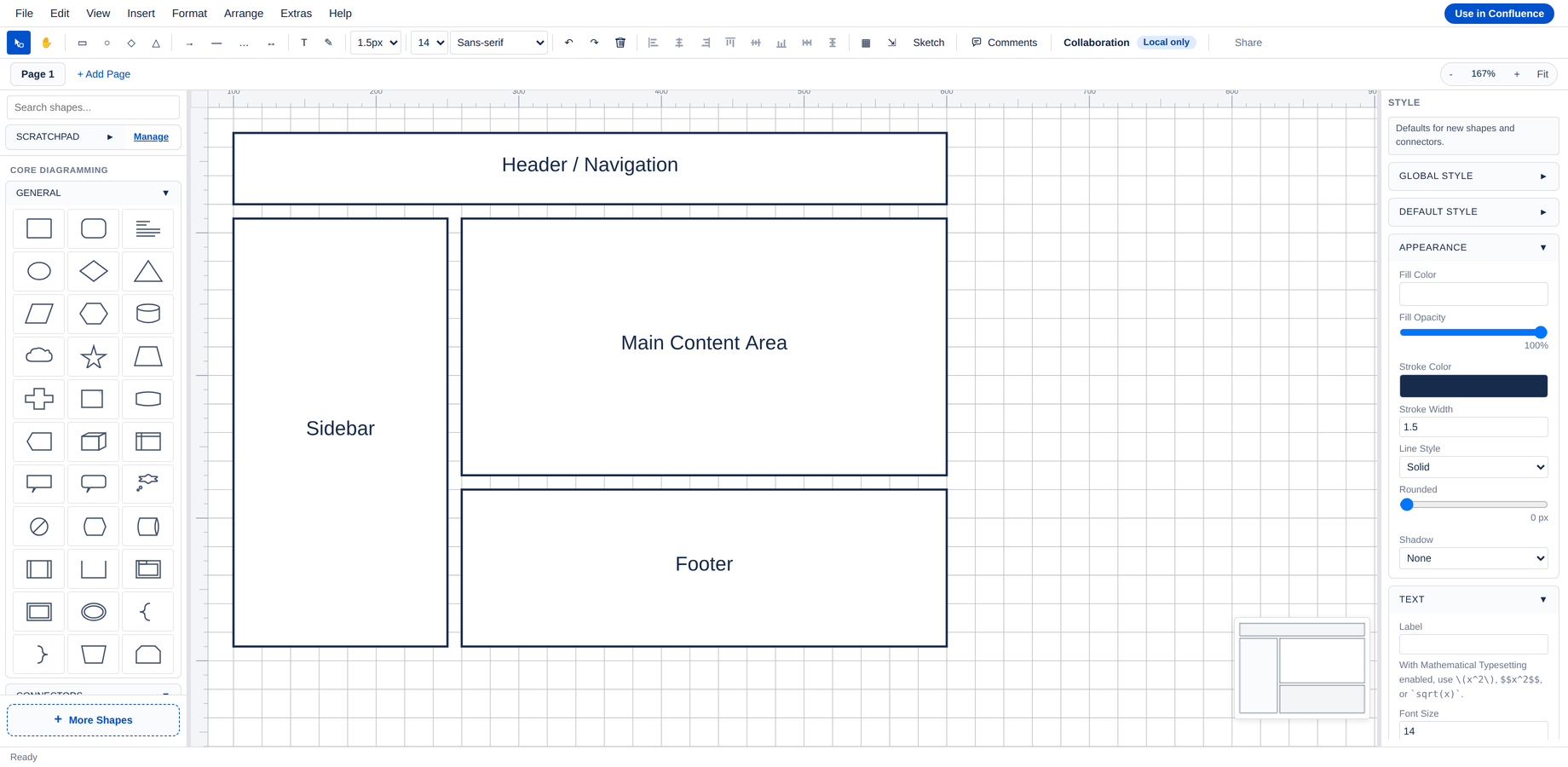Open the Insert menu
The height and width of the screenshot is (767, 1568).
(x=141, y=14)
